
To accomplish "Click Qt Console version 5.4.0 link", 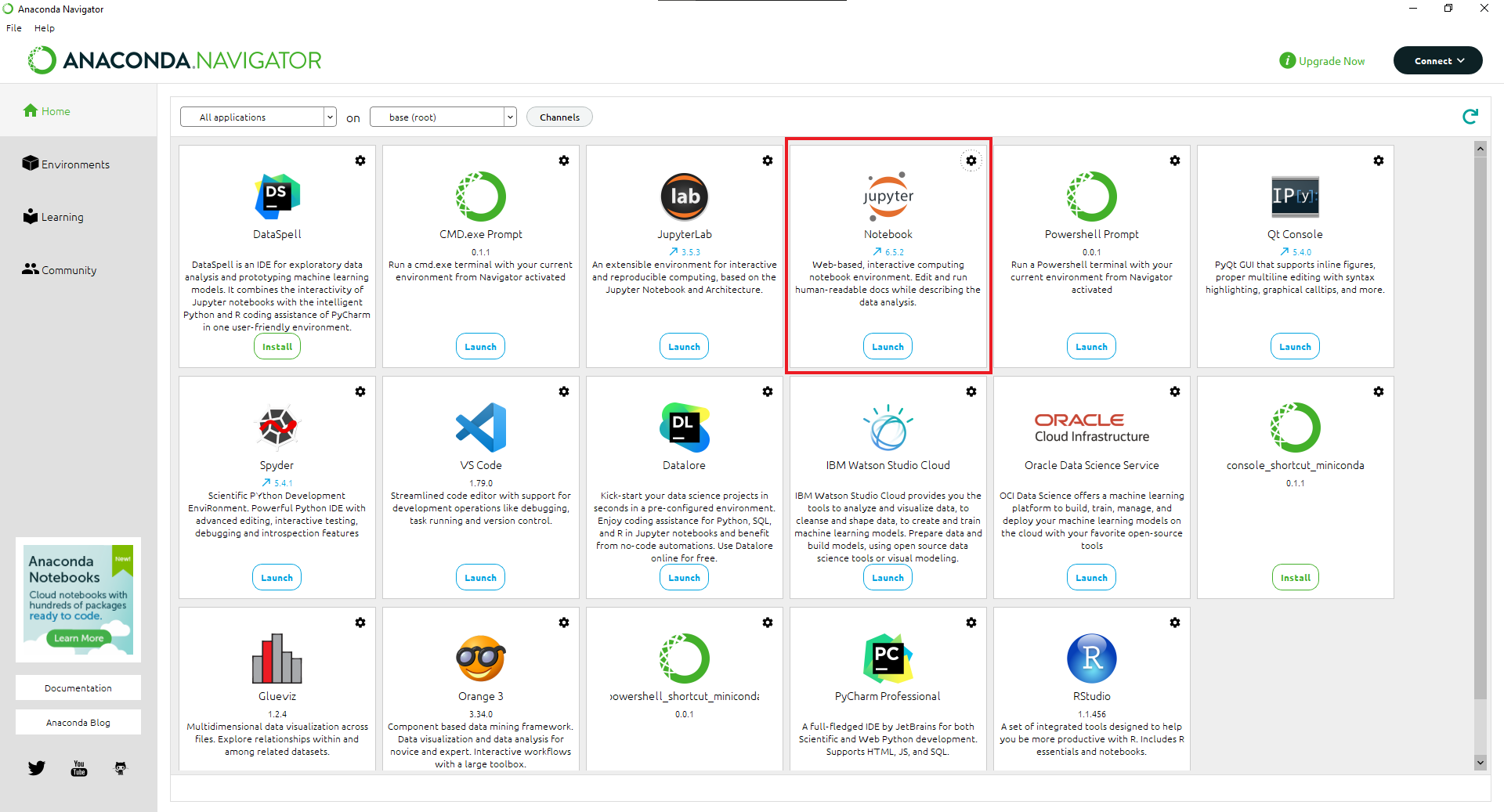I will click(1296, 252).
